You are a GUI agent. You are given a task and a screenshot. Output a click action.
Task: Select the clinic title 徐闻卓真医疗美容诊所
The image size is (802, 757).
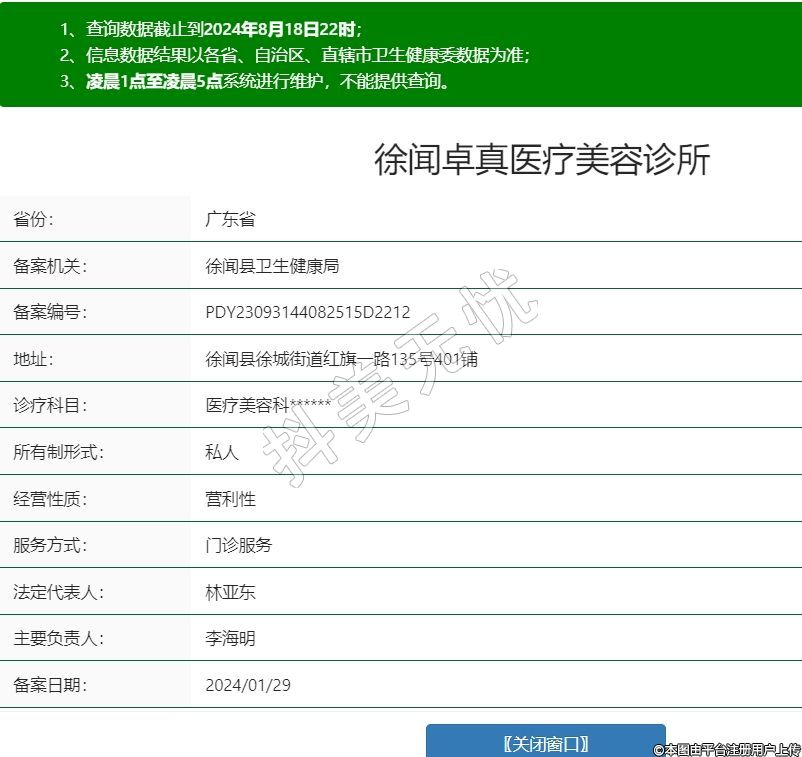click(x=542, y=160)
